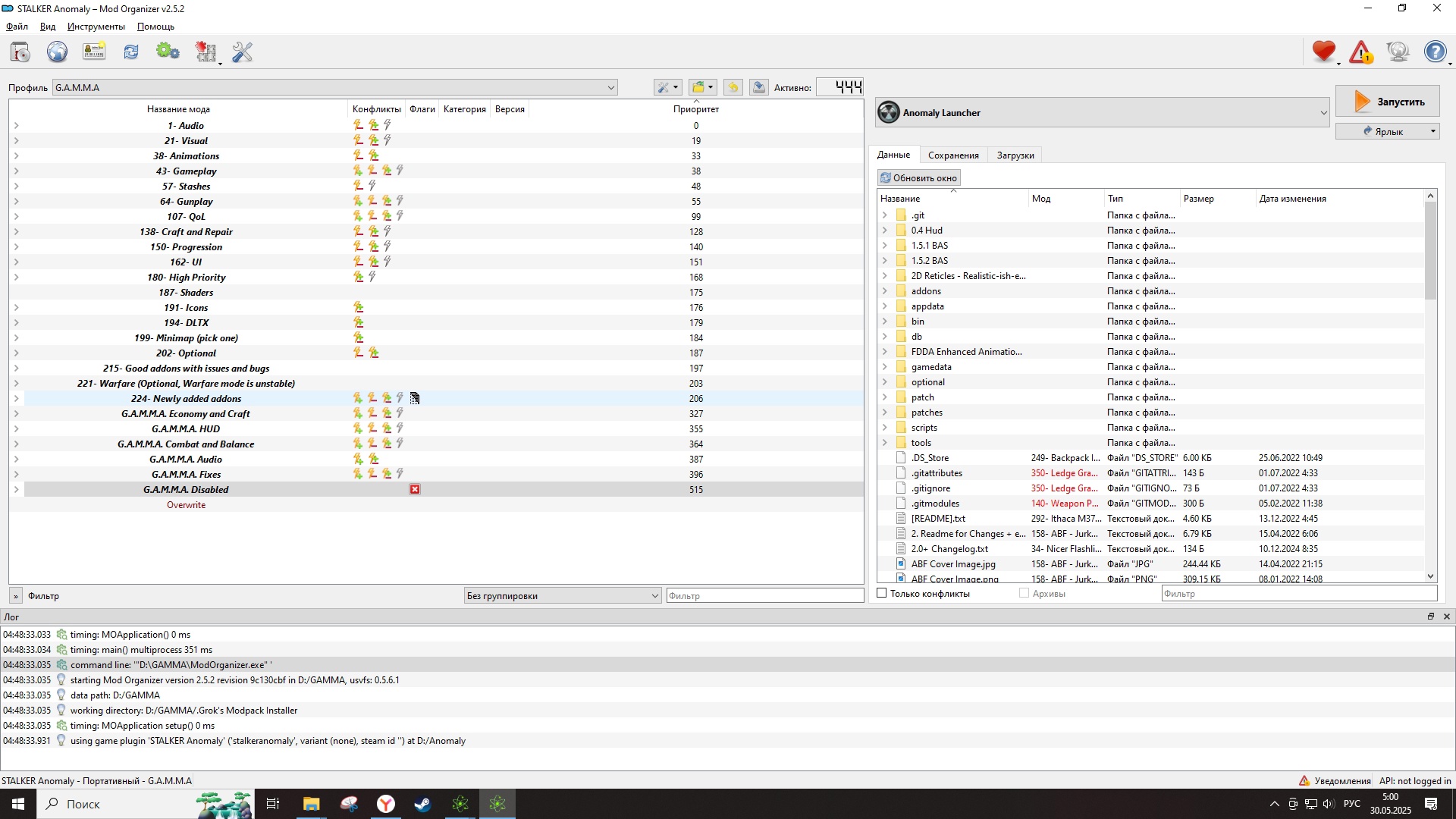Click the red X flag on Disabled row
The image size is (1456, 819).
[415, 489]
